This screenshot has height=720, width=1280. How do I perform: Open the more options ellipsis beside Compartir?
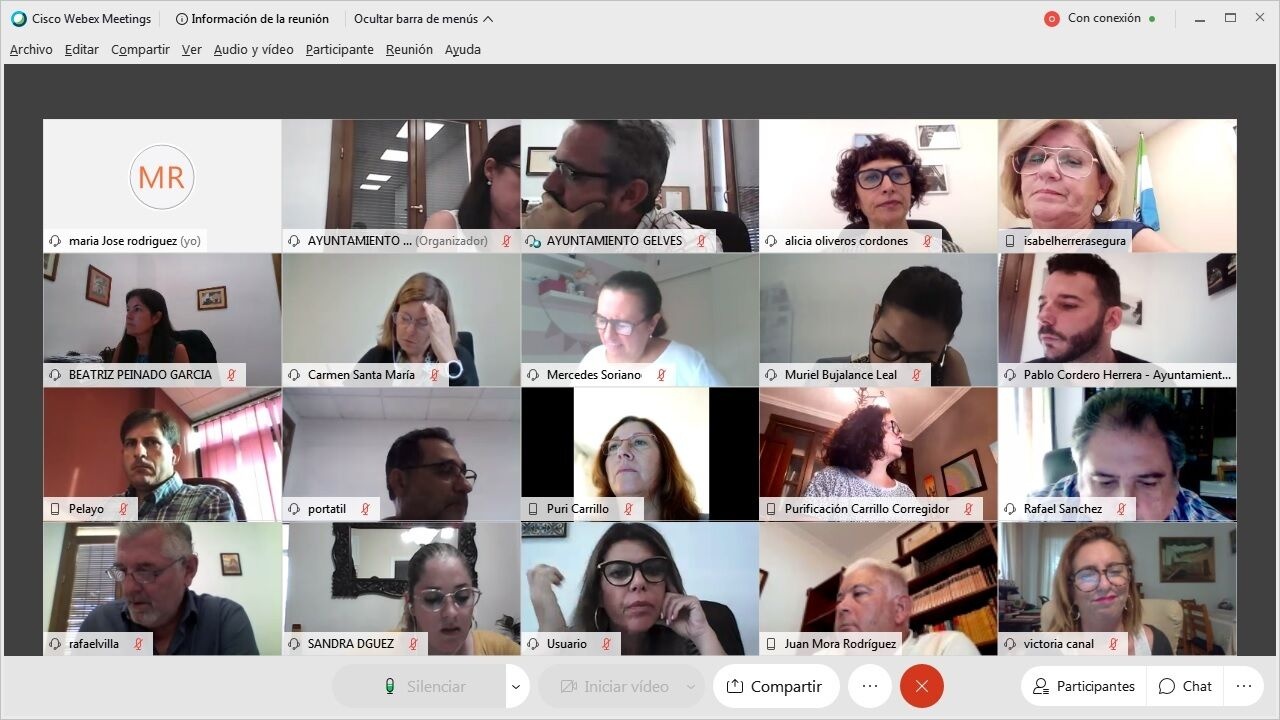pos(869,686)
